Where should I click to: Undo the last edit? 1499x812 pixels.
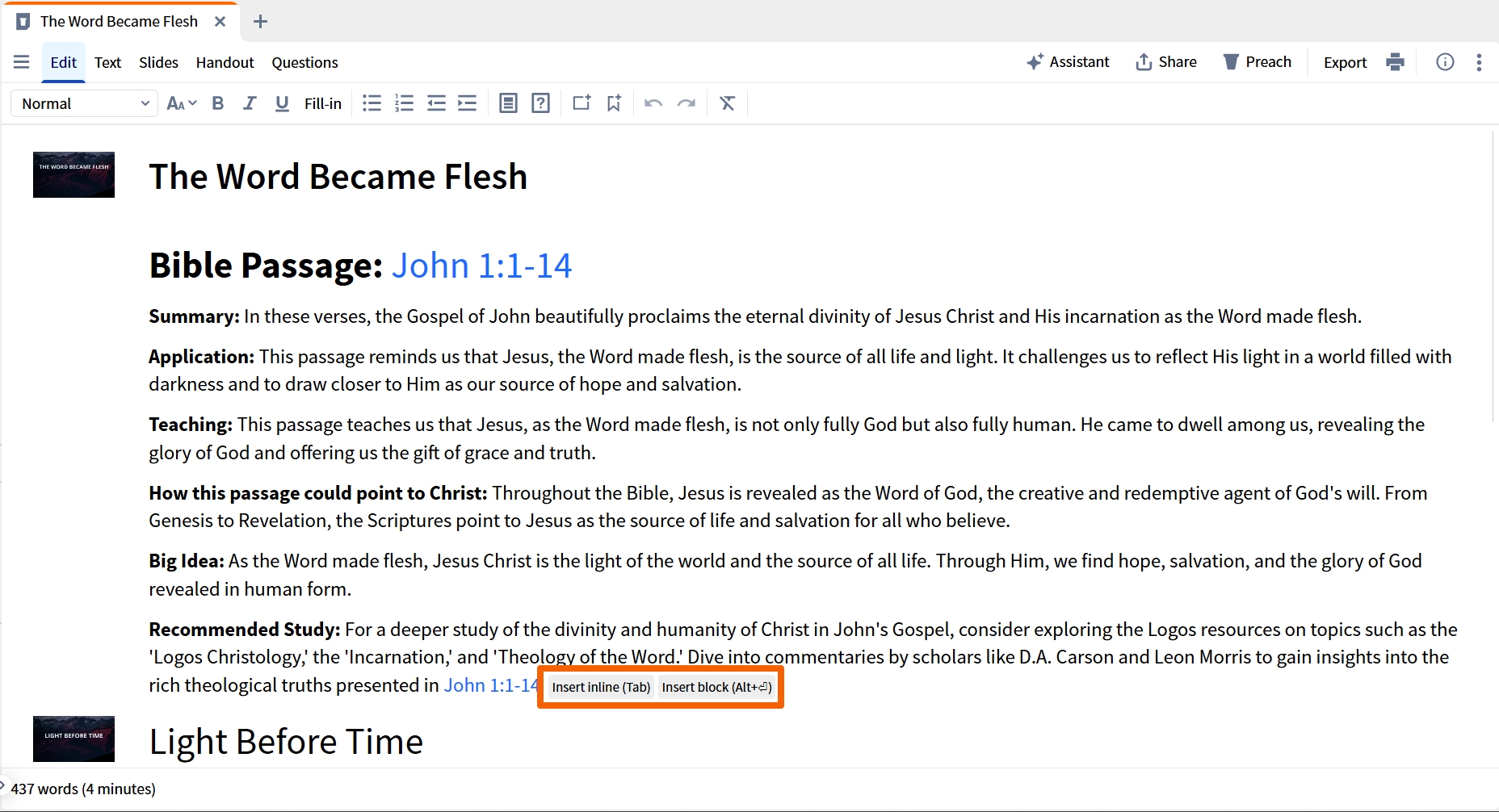[x=653, y=103]
